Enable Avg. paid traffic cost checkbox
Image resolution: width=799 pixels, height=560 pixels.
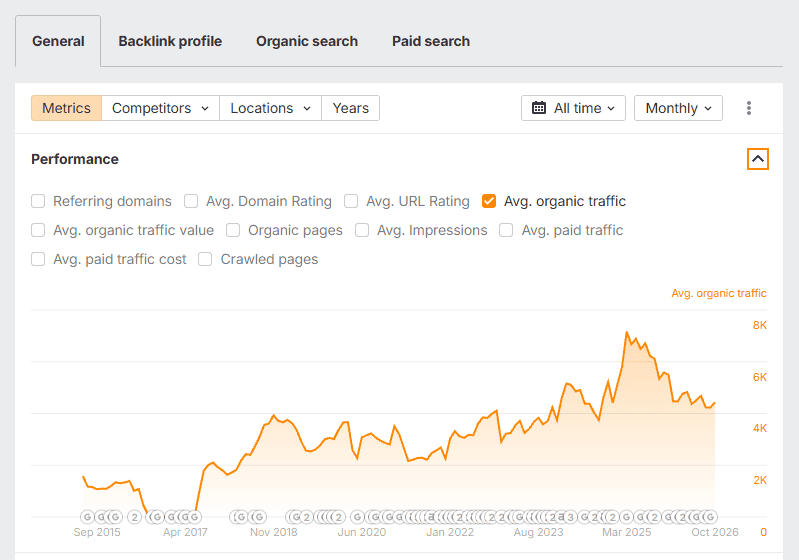38,259
